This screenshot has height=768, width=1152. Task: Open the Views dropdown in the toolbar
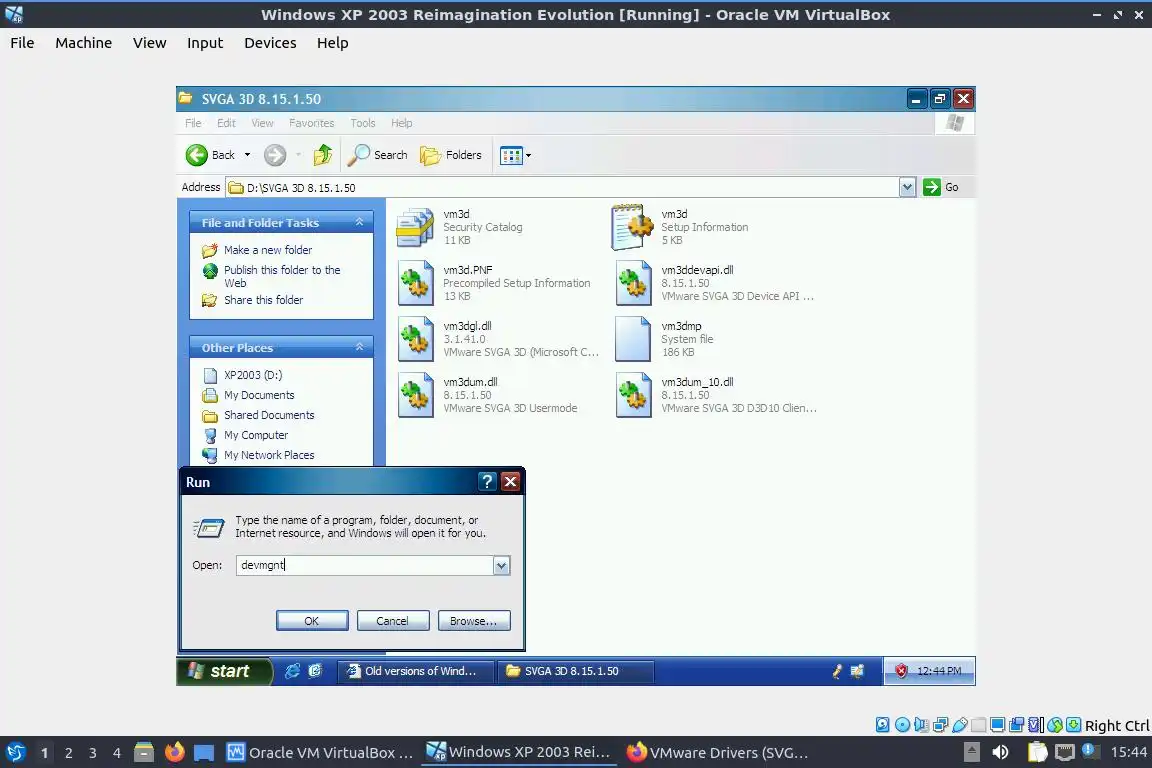pyautogui.click(x=515, y=155)
